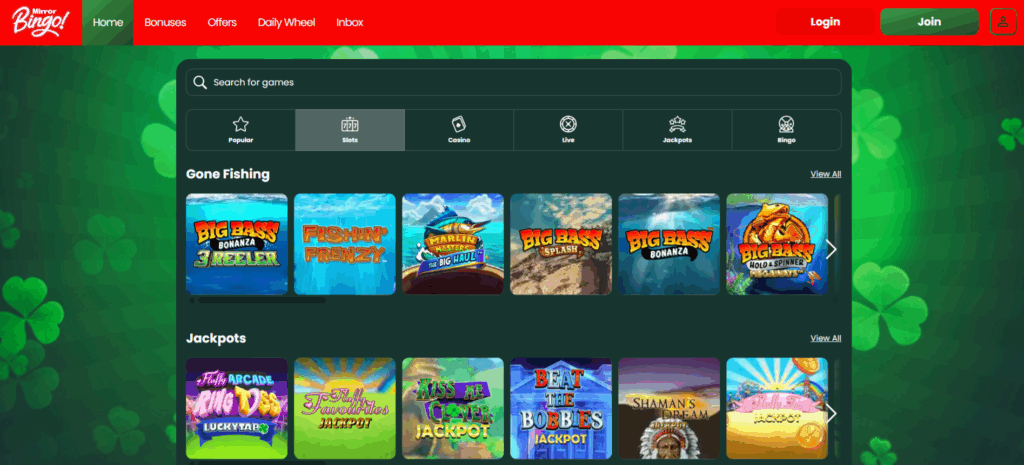Click the Jackpots section heading

tap(216, 338)
